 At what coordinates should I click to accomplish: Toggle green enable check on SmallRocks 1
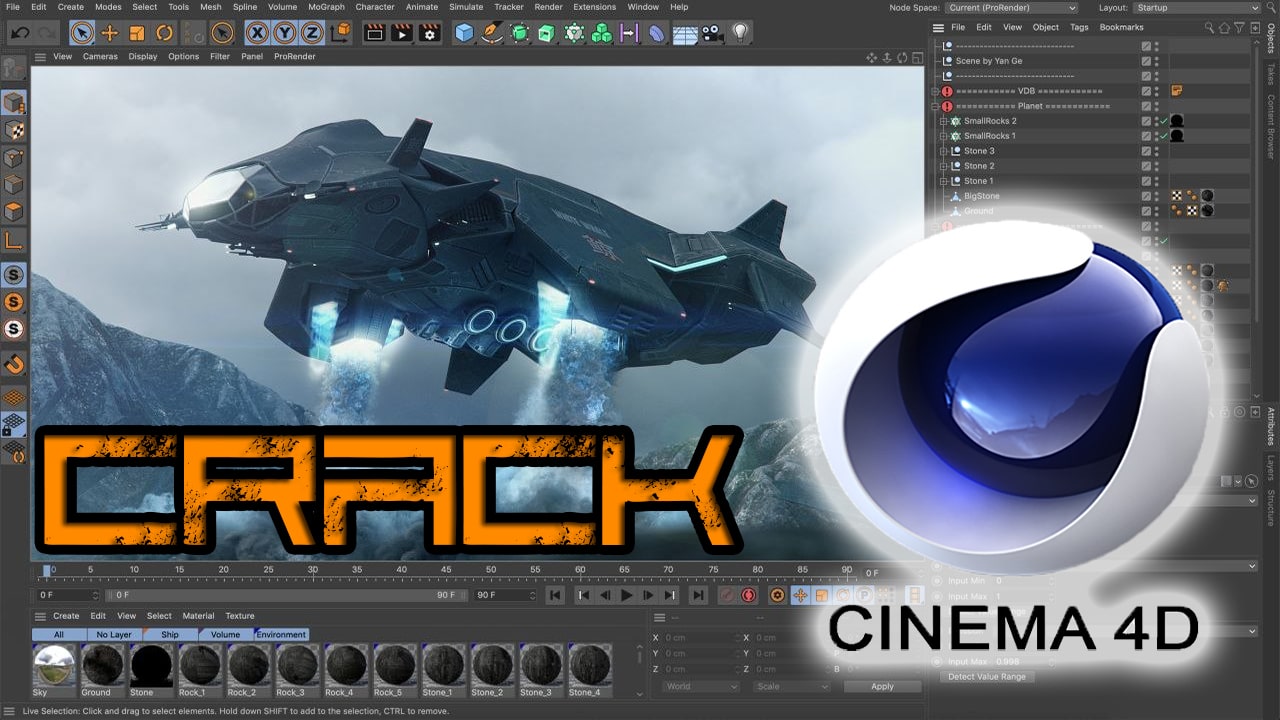(x=1165, y=136)
